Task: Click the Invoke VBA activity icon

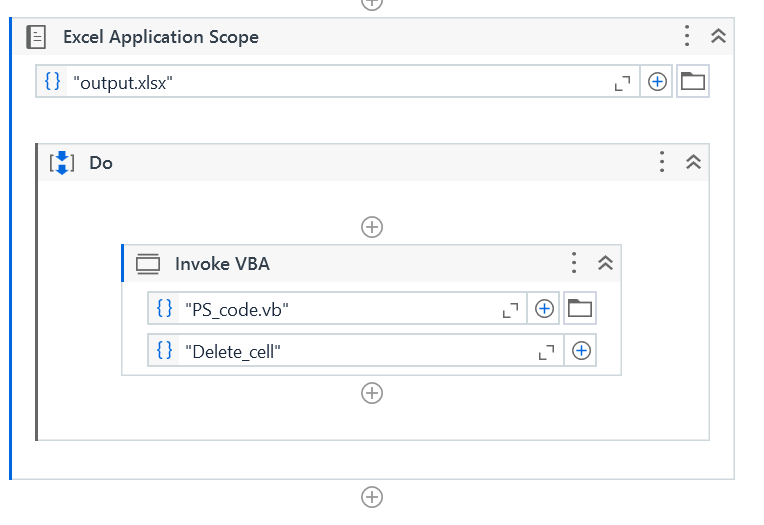Action: pos(148,264)
